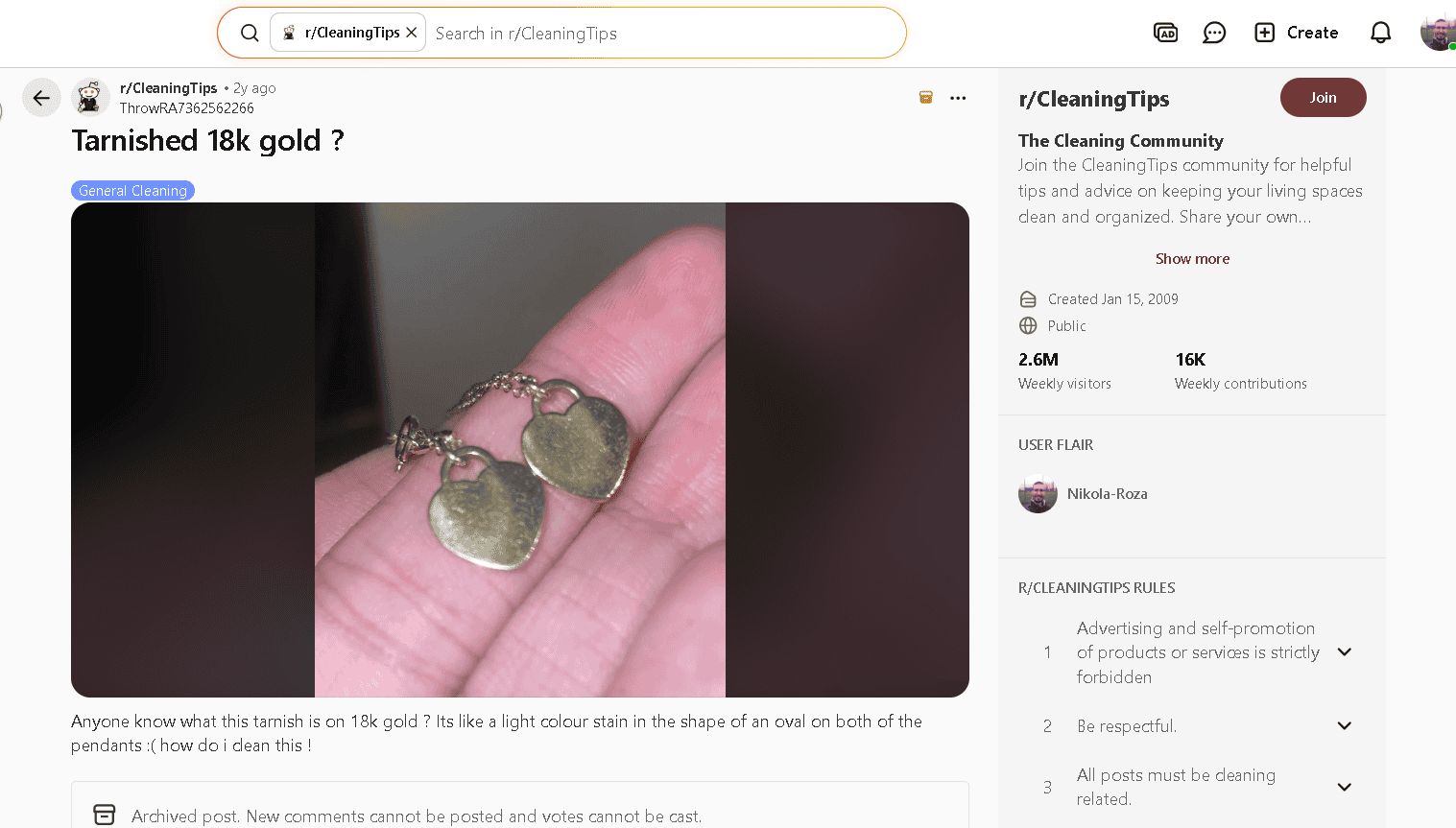Viewport: 1456px width, 828px height.
Task: Expand the "All posts must be cleaning related" rule
Action: click(x=1345, y=787)
